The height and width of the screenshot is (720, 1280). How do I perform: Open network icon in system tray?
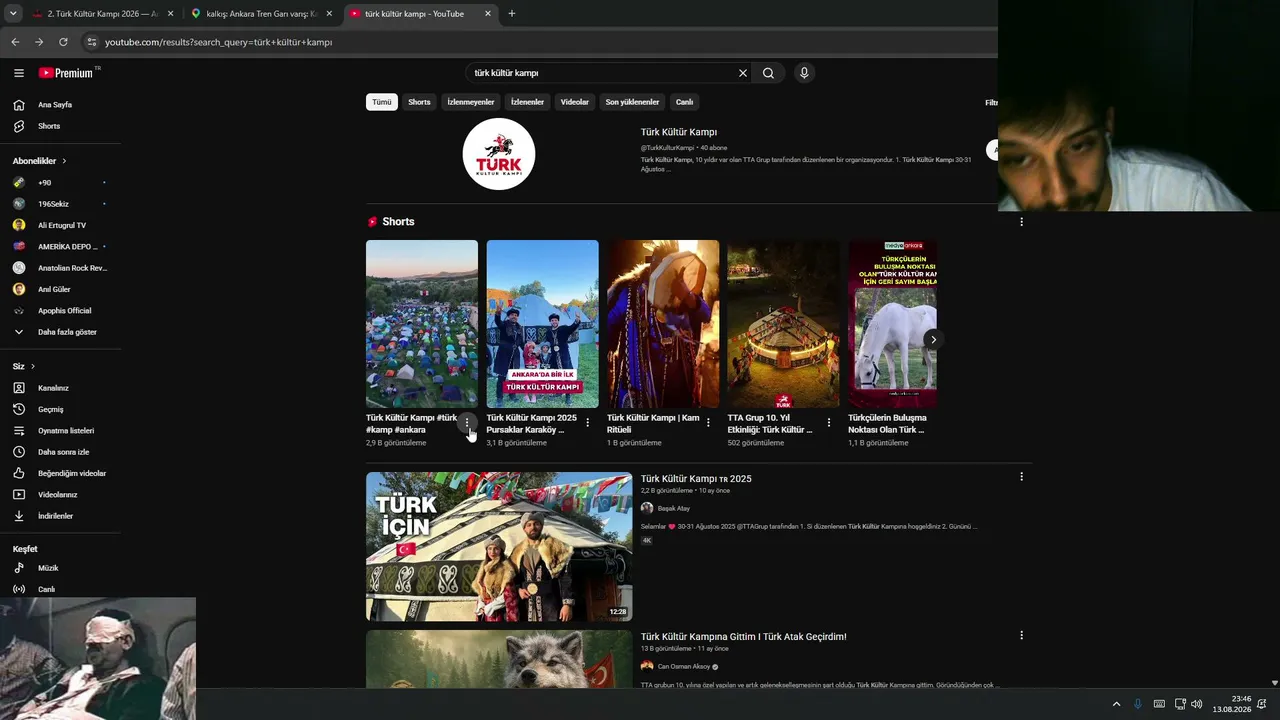[1180, 704]
